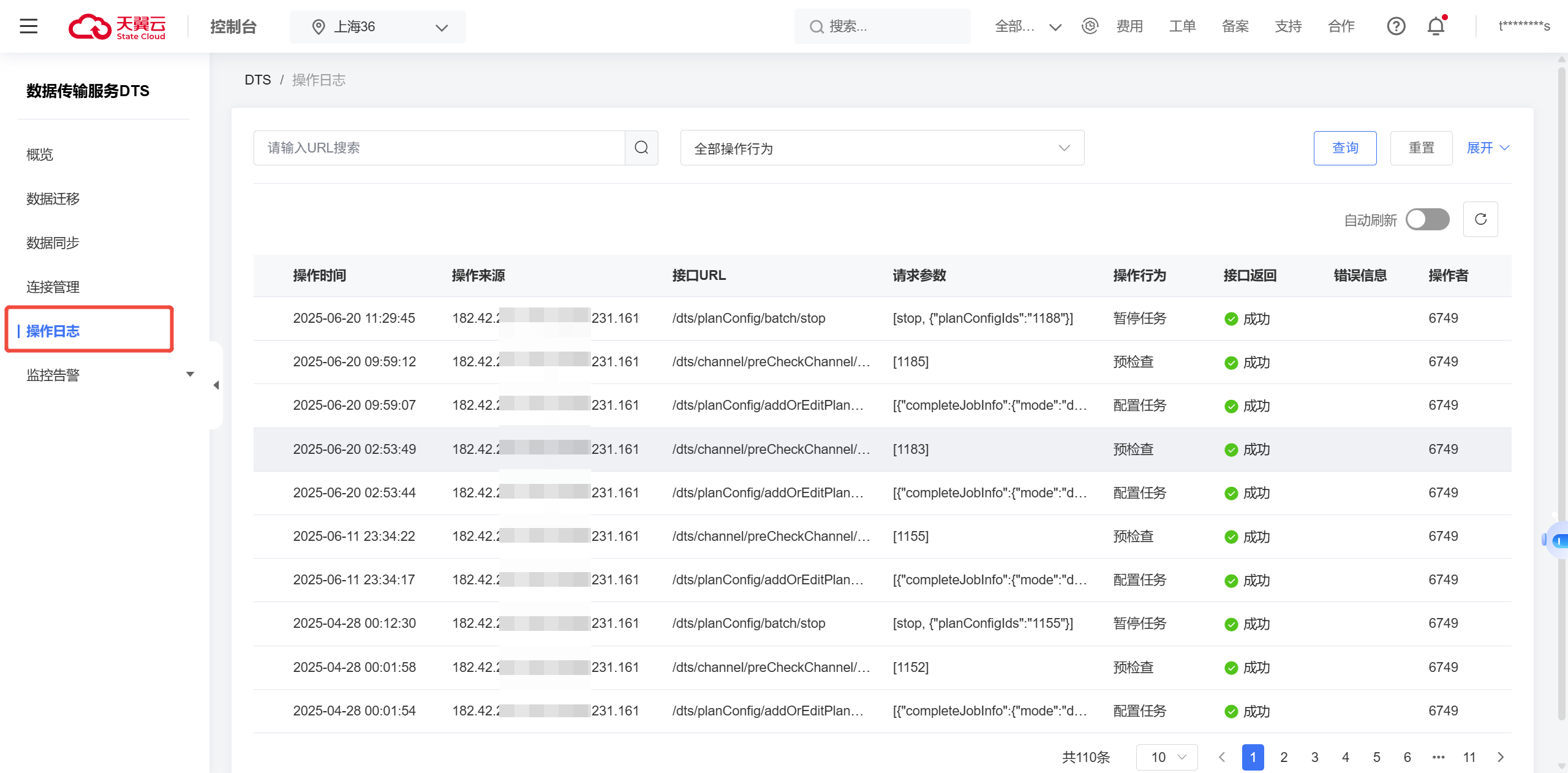Image resolution: width=1568 pixels, height=773 pixels.
Task: Go to page 3
Action: (x=1314, y=757)
